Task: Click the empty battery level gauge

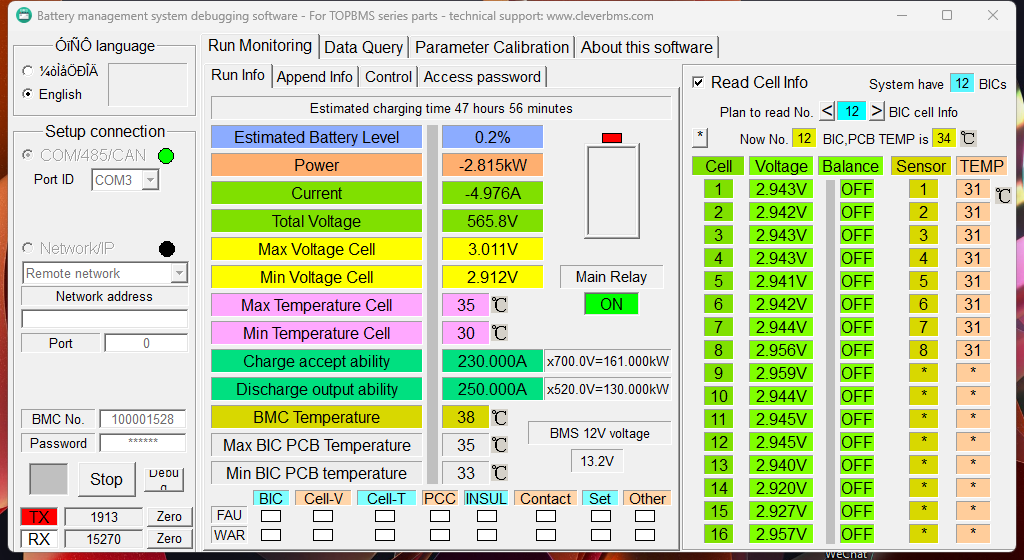Action: click(x=612, y=191)
